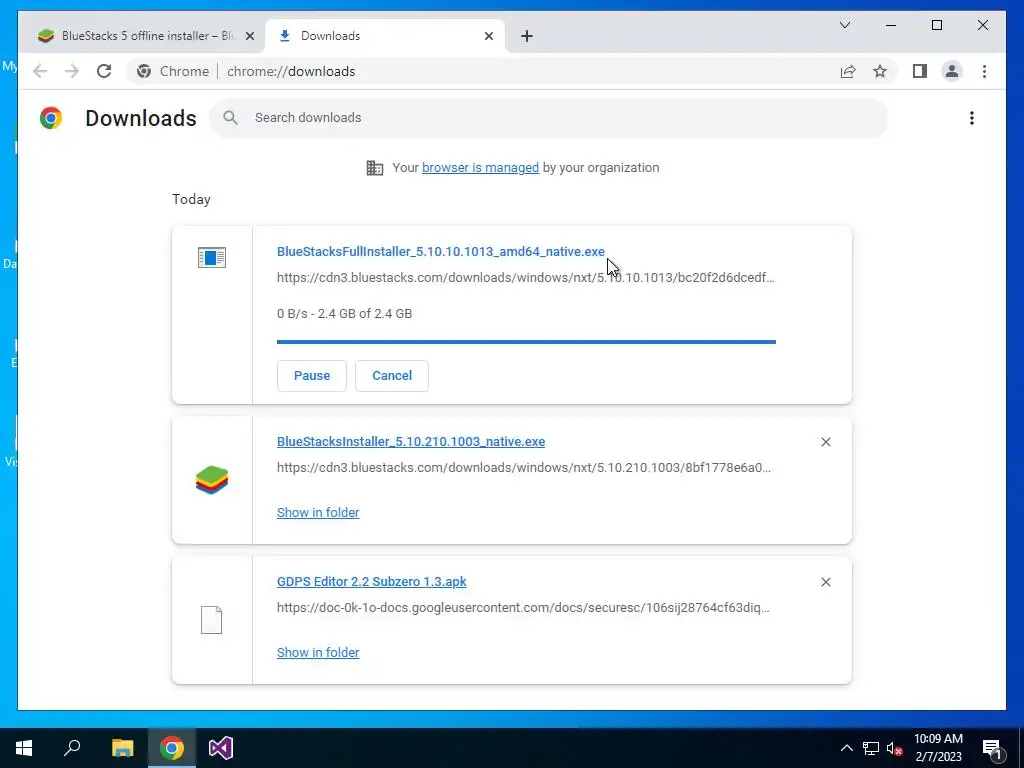The height and width of the screenshot is (768, 1024).
Task: Open the browser is managed link
Action: click(480, 168)
